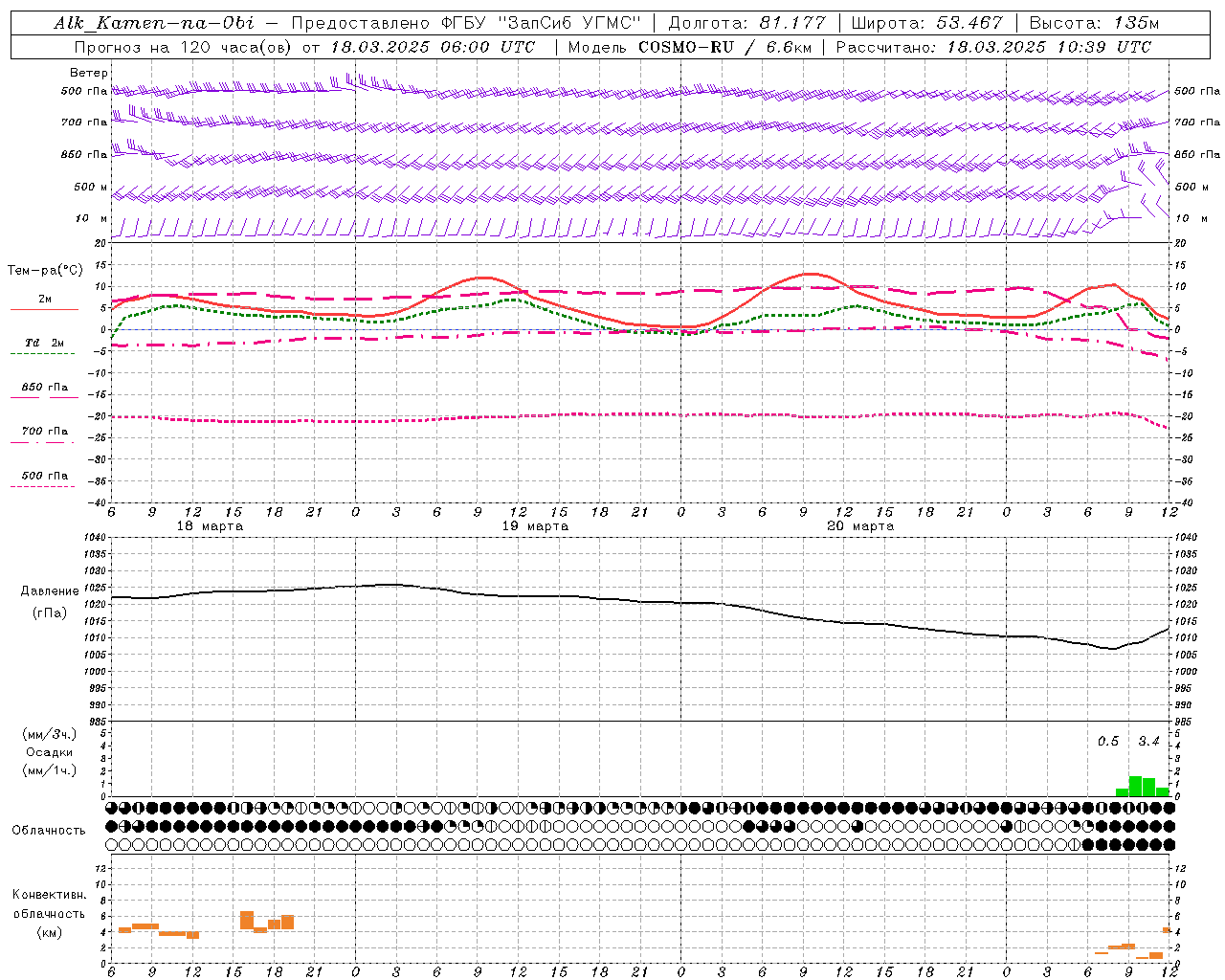Viewport: 1225px width, 980px height.
Task: Click the pink dashed sample under the 500 гПа legend
Action: click(x=43, y=486)
